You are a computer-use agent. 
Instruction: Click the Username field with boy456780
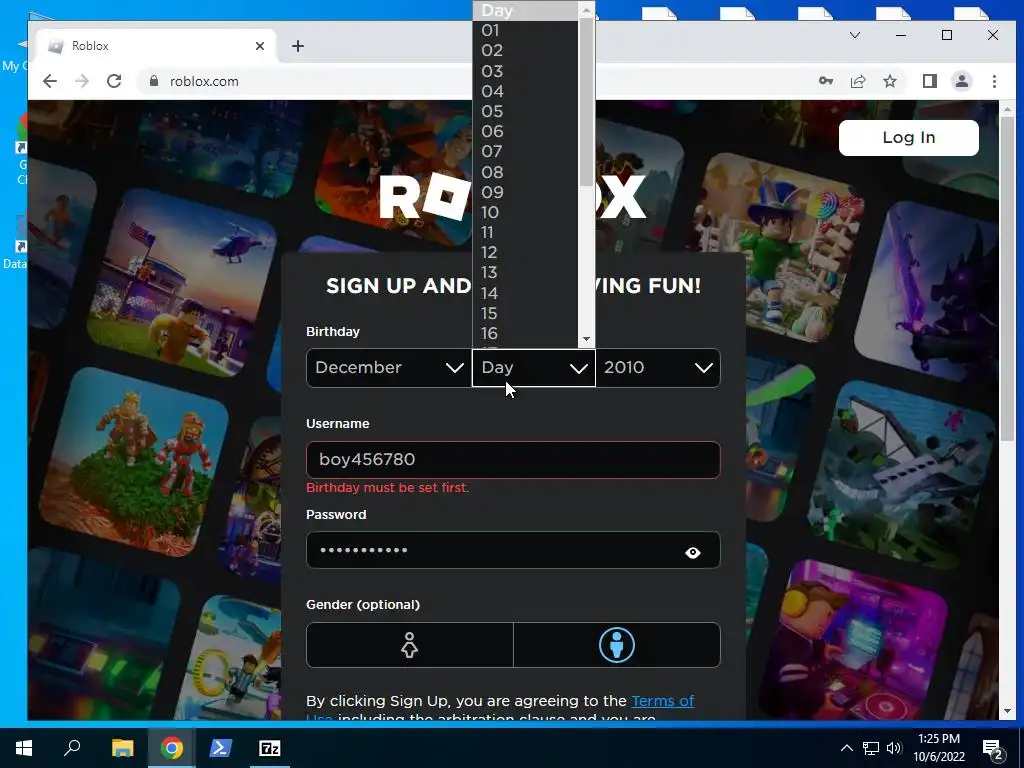(513, 460)
